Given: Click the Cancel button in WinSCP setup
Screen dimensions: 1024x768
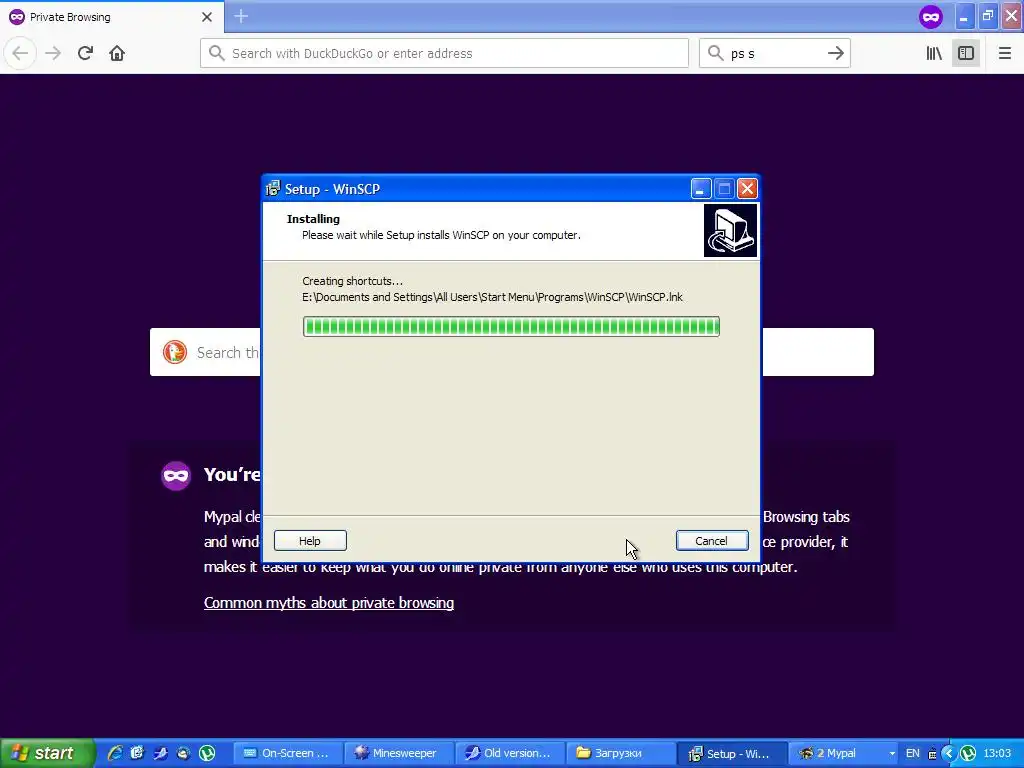Looking at the screenshot, I should (712, 541).
